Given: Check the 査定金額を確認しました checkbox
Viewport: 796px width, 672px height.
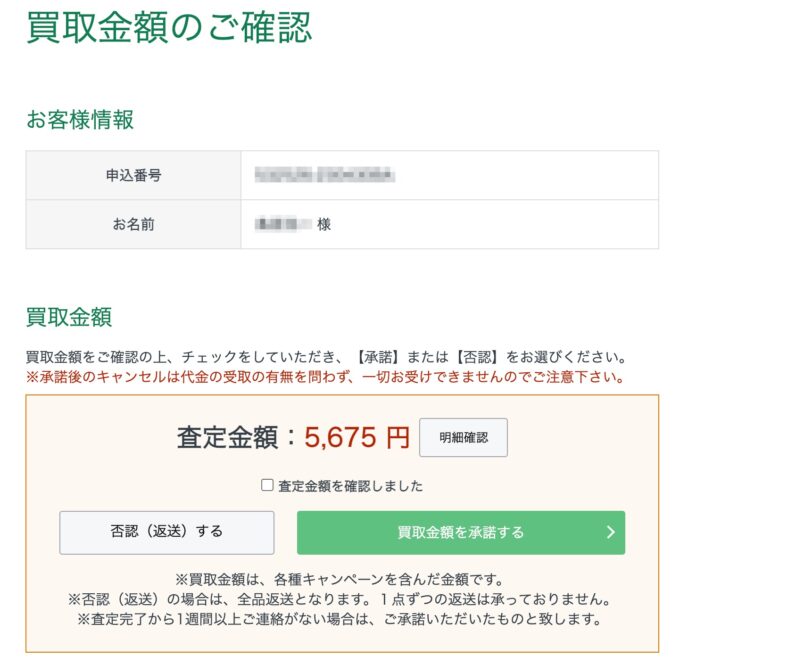Looking at the screenshot, I should click(x=267, y=485).
